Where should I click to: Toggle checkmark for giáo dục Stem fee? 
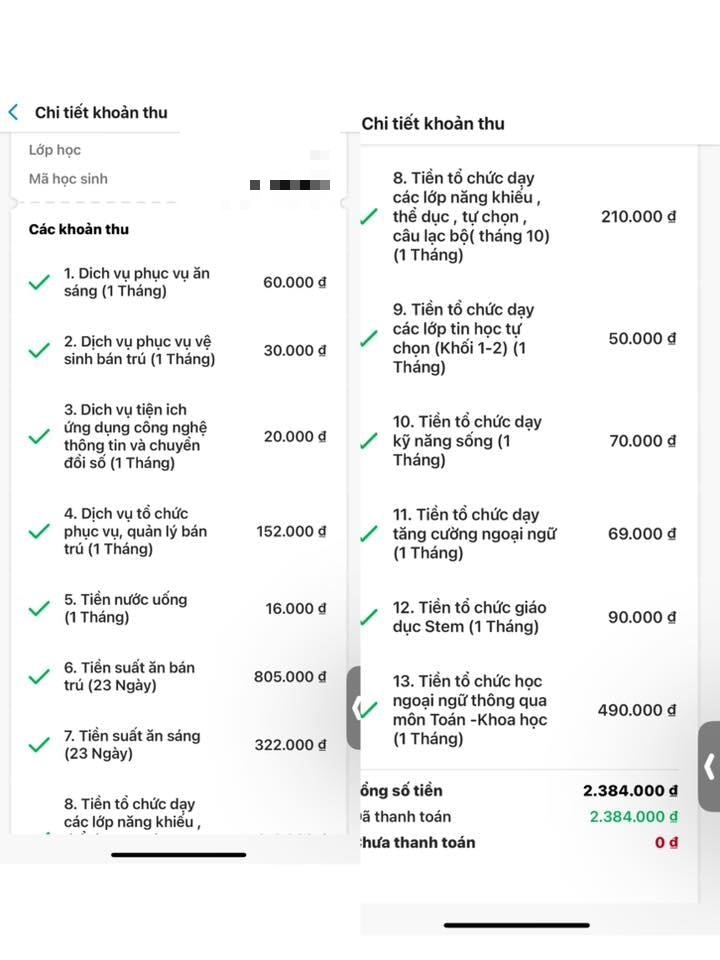(369, 617)
